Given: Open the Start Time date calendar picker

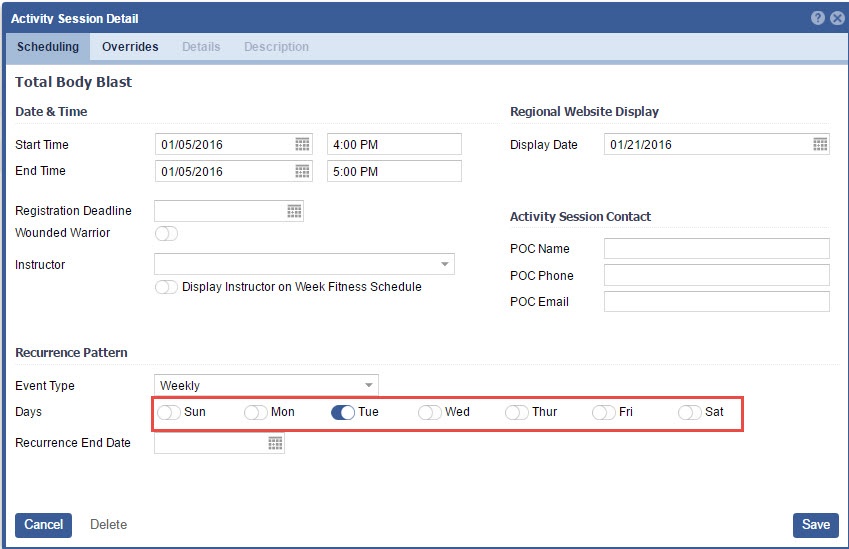Looking at the screenshot, I should [302, 144].
